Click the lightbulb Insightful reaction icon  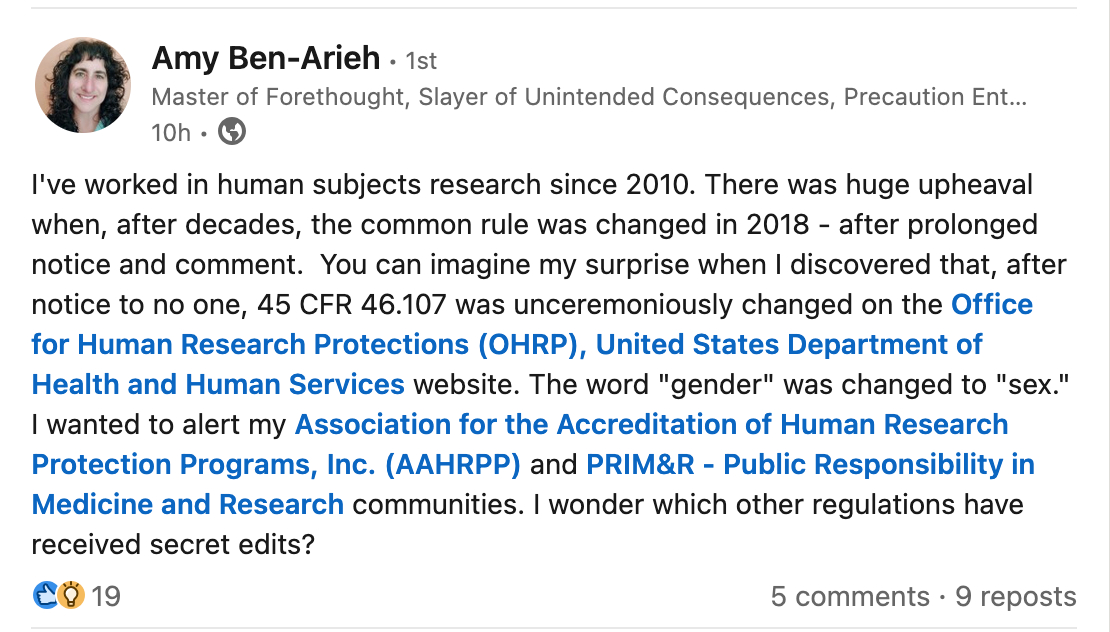(x=70, y=596)
